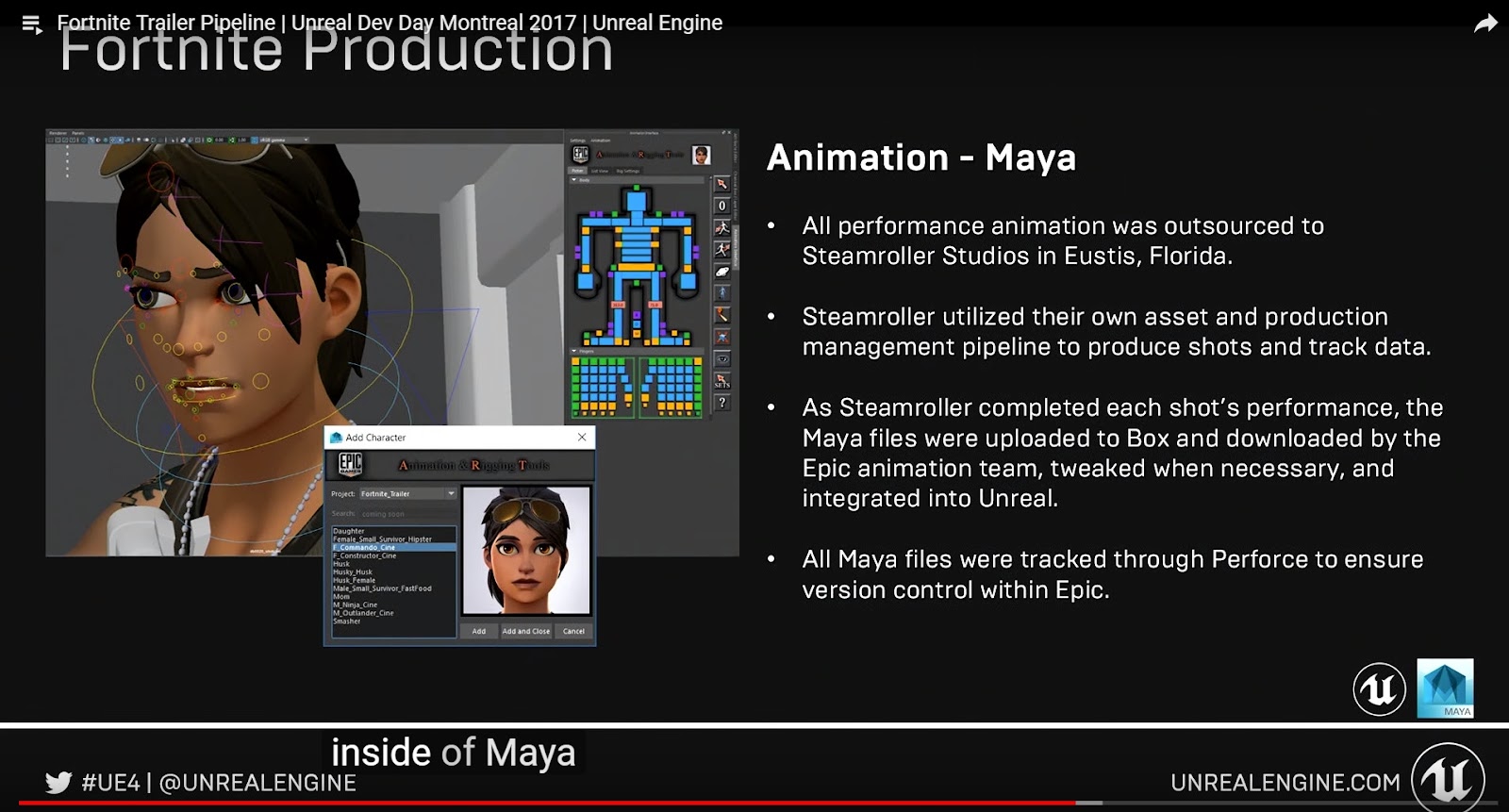Click the Epic Games logo in Add Character dialog
The width and height of the screenshot is (1509, 812).
coord(351,464)
